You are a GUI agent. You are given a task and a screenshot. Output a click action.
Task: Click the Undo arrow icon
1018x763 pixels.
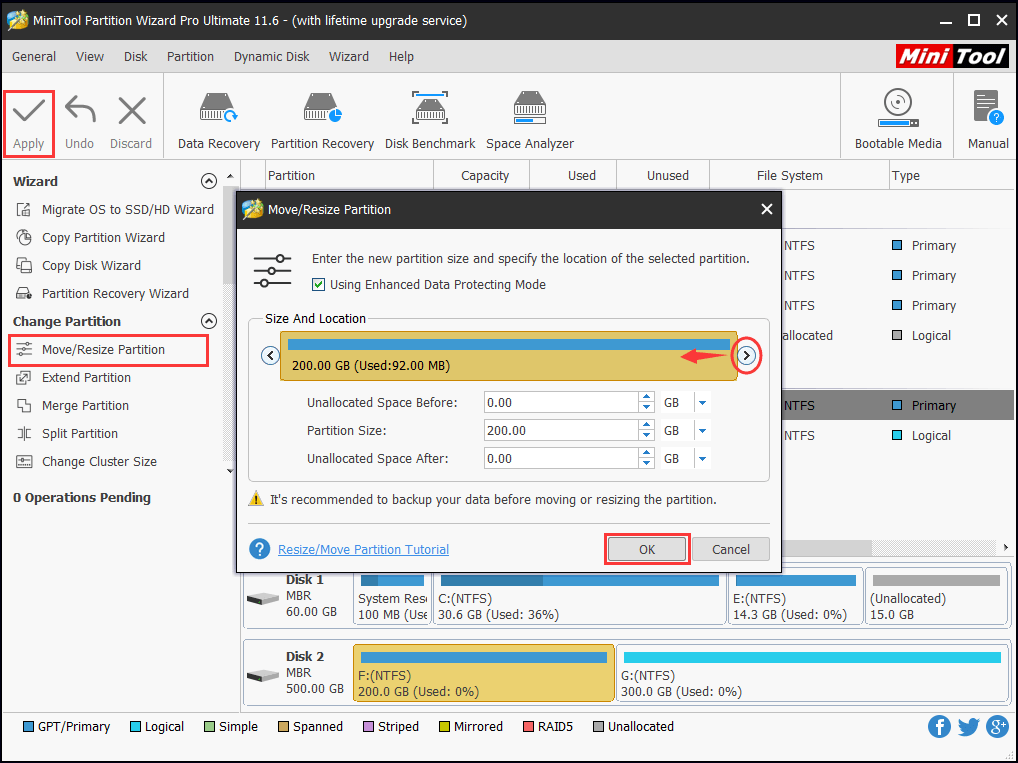pos(80,110)
